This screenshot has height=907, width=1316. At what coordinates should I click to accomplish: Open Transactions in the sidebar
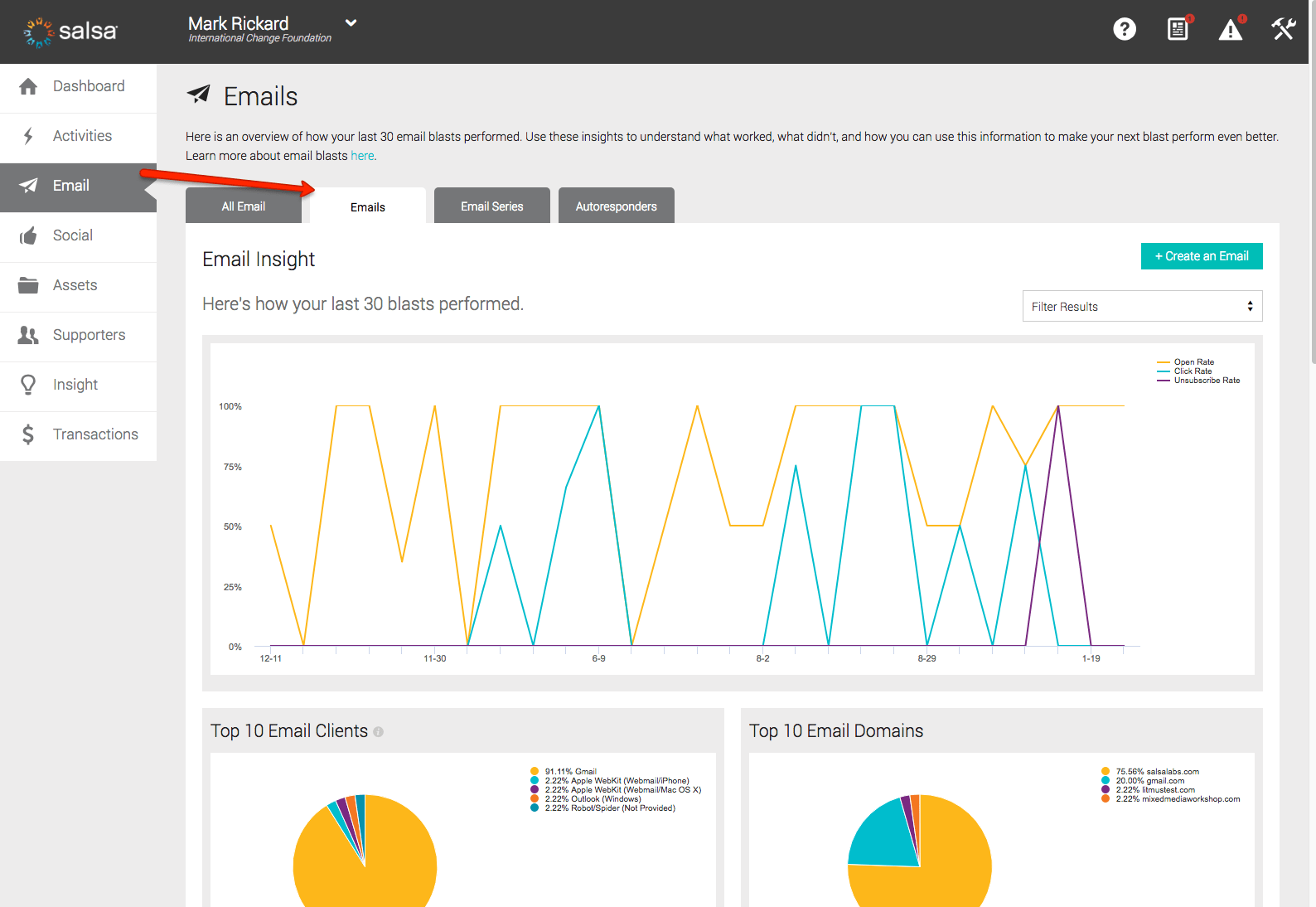pyautogui.click(x=78, y=436)
